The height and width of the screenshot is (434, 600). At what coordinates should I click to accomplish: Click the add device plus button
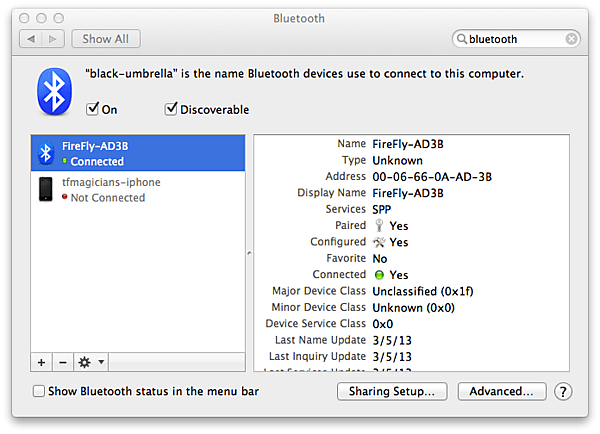point(41,361)
